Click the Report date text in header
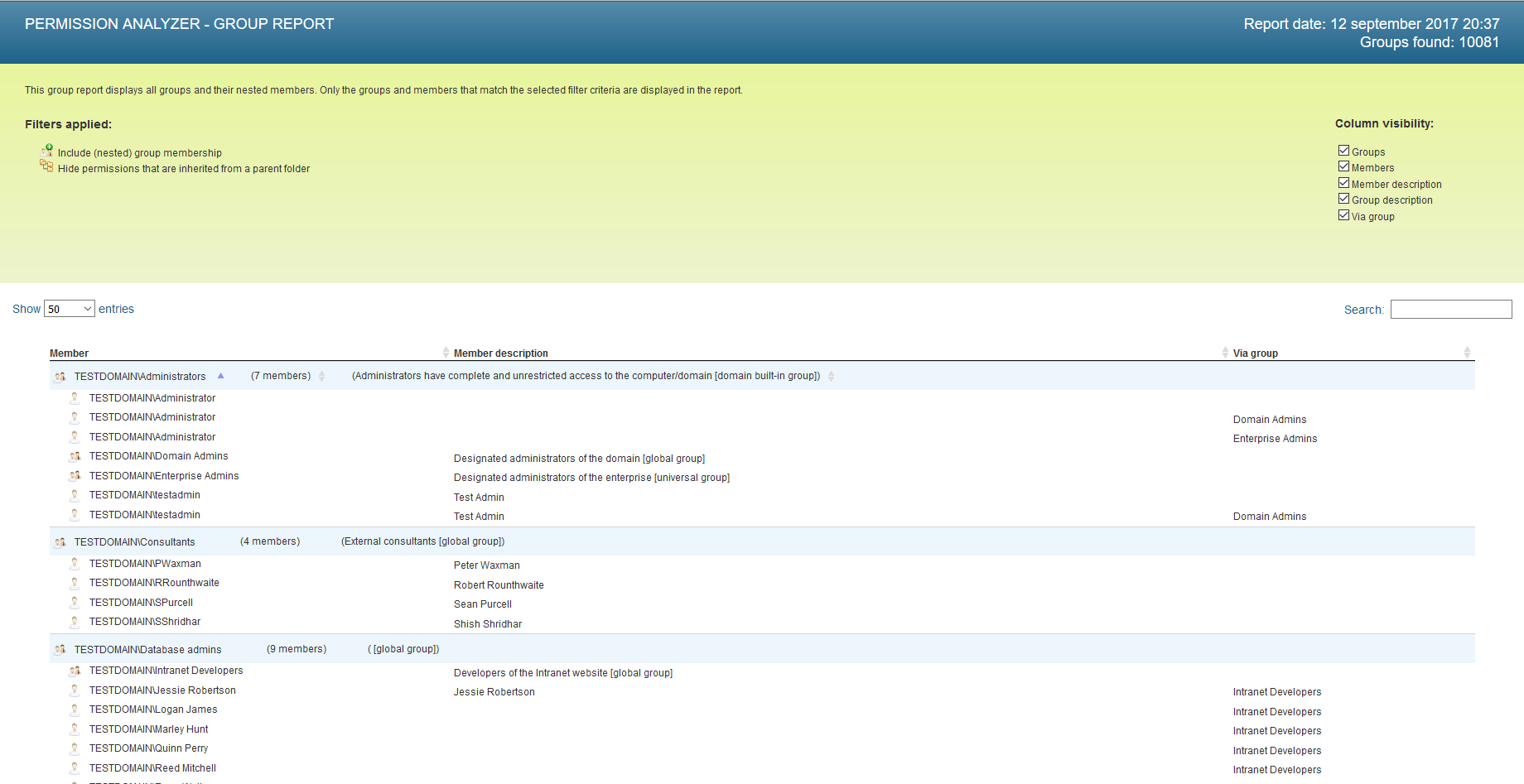 [x=1372, y=24]
